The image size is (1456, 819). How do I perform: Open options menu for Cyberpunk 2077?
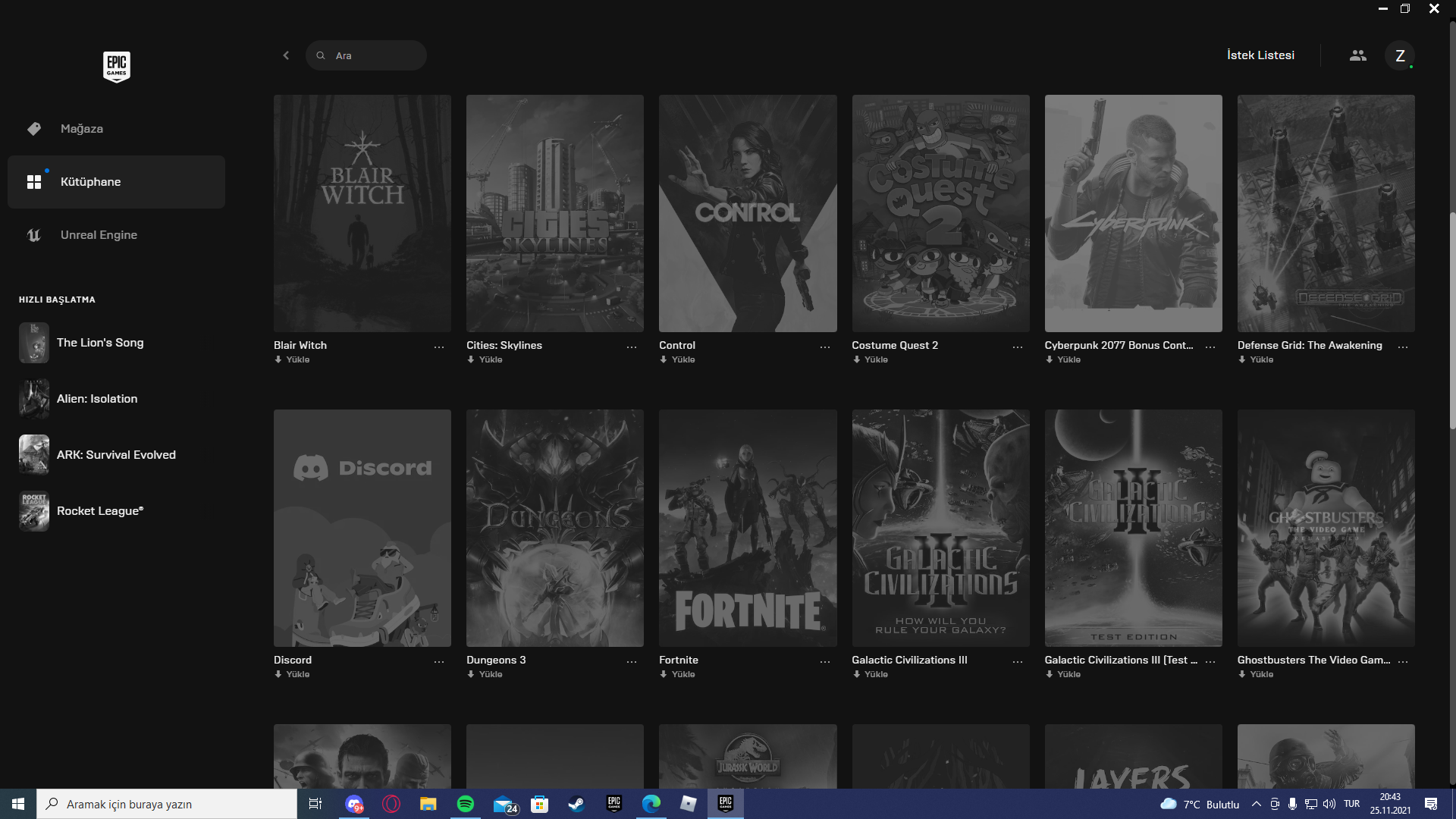[x=1210, y=347]
